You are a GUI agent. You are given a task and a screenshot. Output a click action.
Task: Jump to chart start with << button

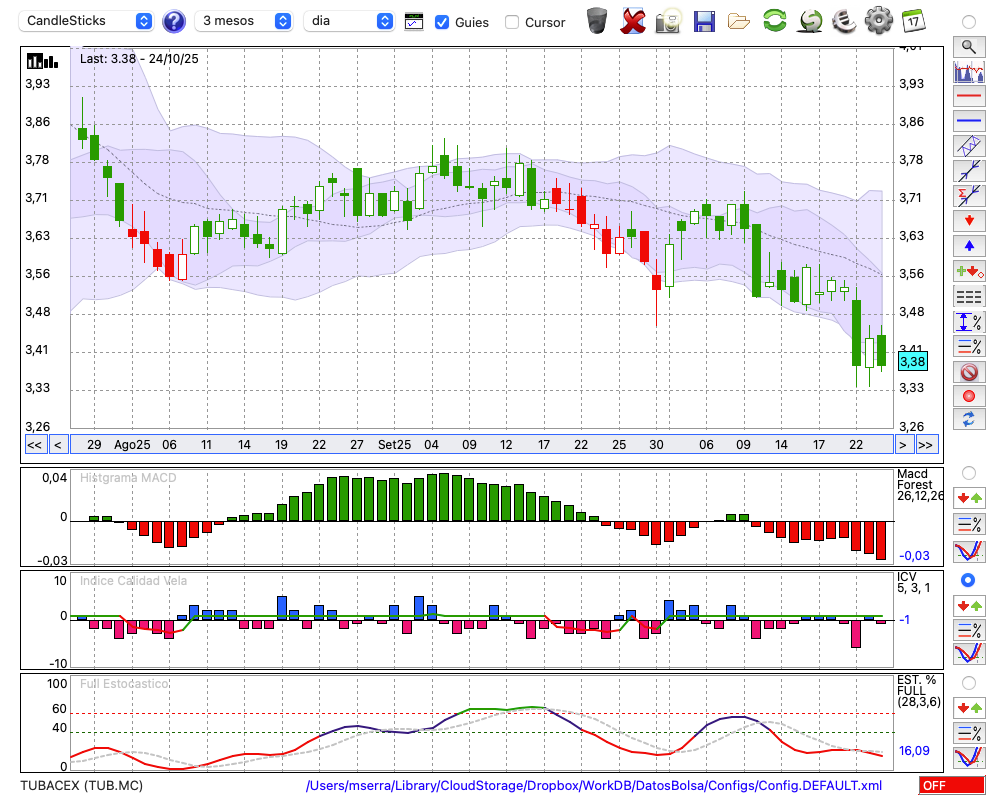click(34, 445)
